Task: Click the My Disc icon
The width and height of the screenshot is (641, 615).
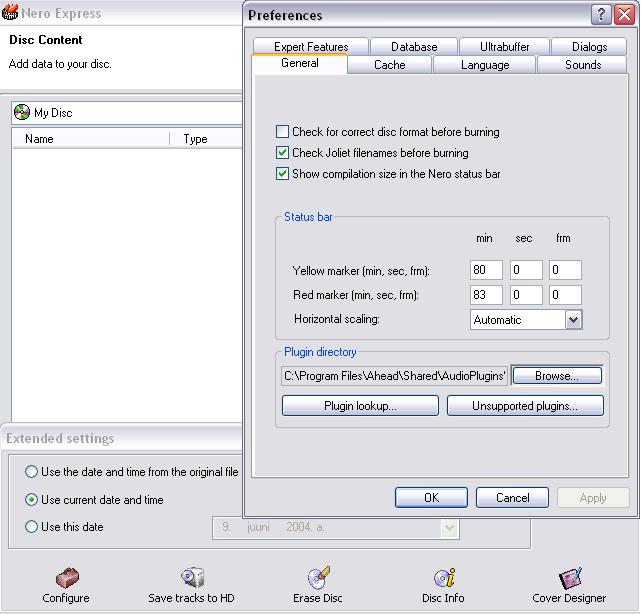Action: pos(22,112)
